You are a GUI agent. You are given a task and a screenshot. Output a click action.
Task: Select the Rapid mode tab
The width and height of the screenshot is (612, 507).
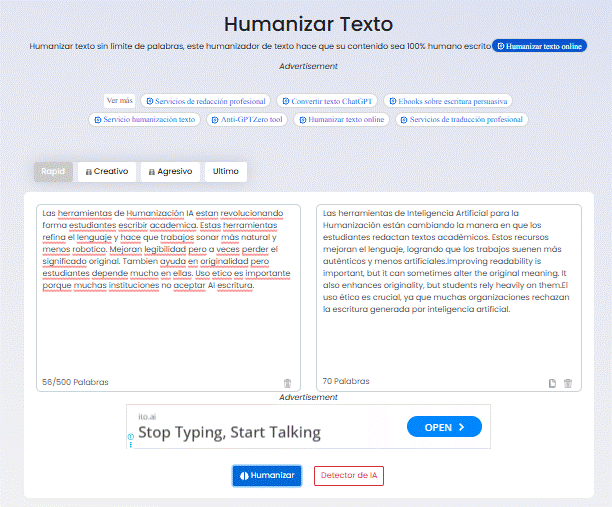pos(53,171)
